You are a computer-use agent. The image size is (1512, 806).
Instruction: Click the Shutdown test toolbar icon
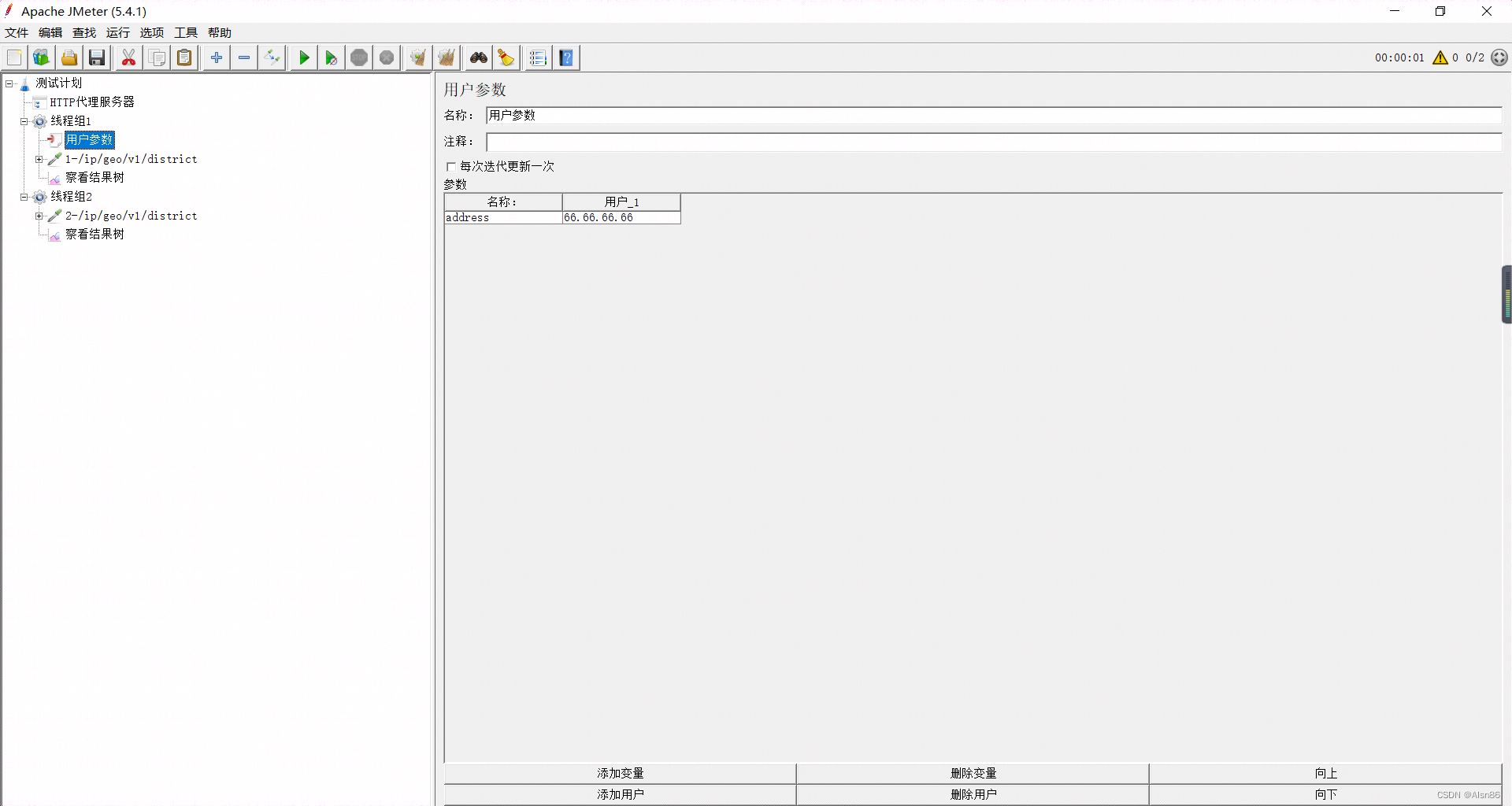pyautogui.click(x=387, y=57)
